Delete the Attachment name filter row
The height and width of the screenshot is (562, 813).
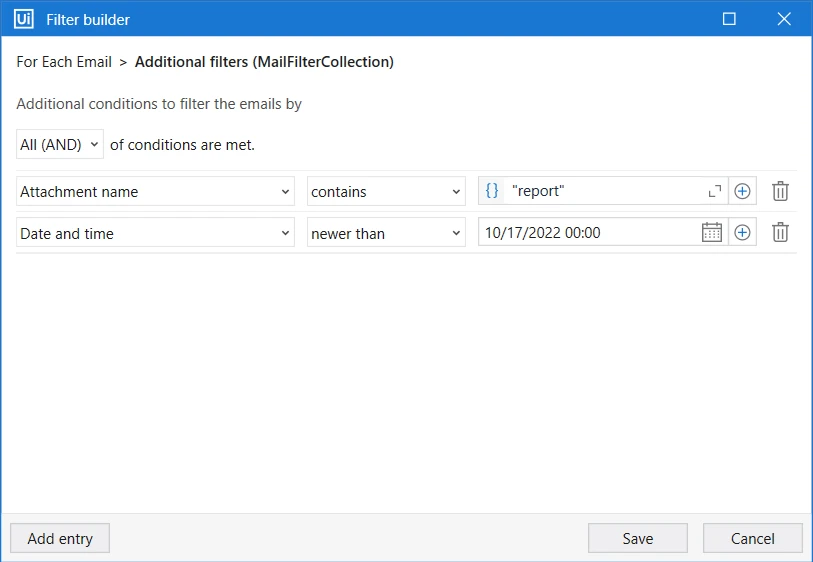coord(780,191)
